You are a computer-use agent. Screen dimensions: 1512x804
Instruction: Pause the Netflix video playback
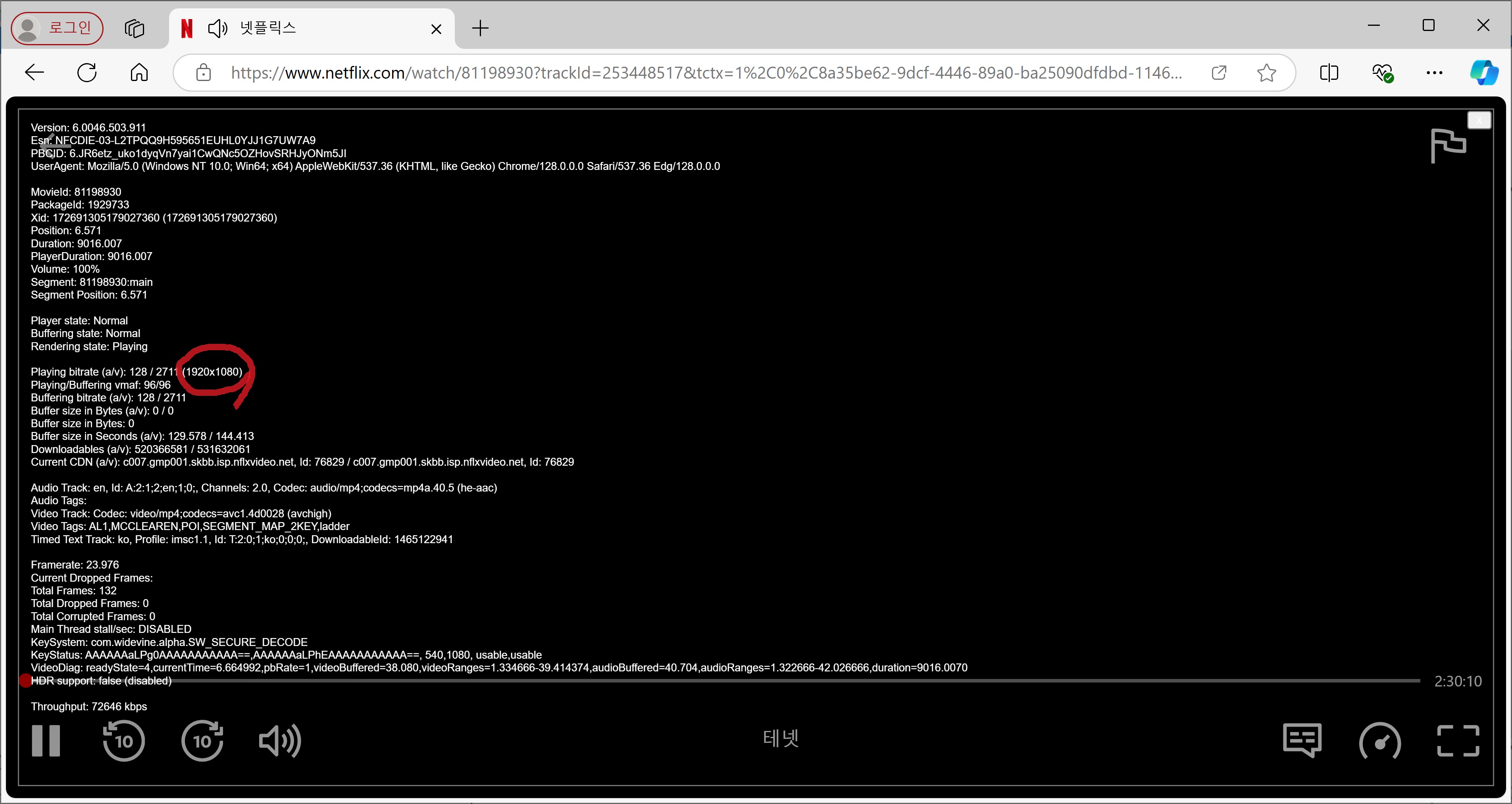46,740
